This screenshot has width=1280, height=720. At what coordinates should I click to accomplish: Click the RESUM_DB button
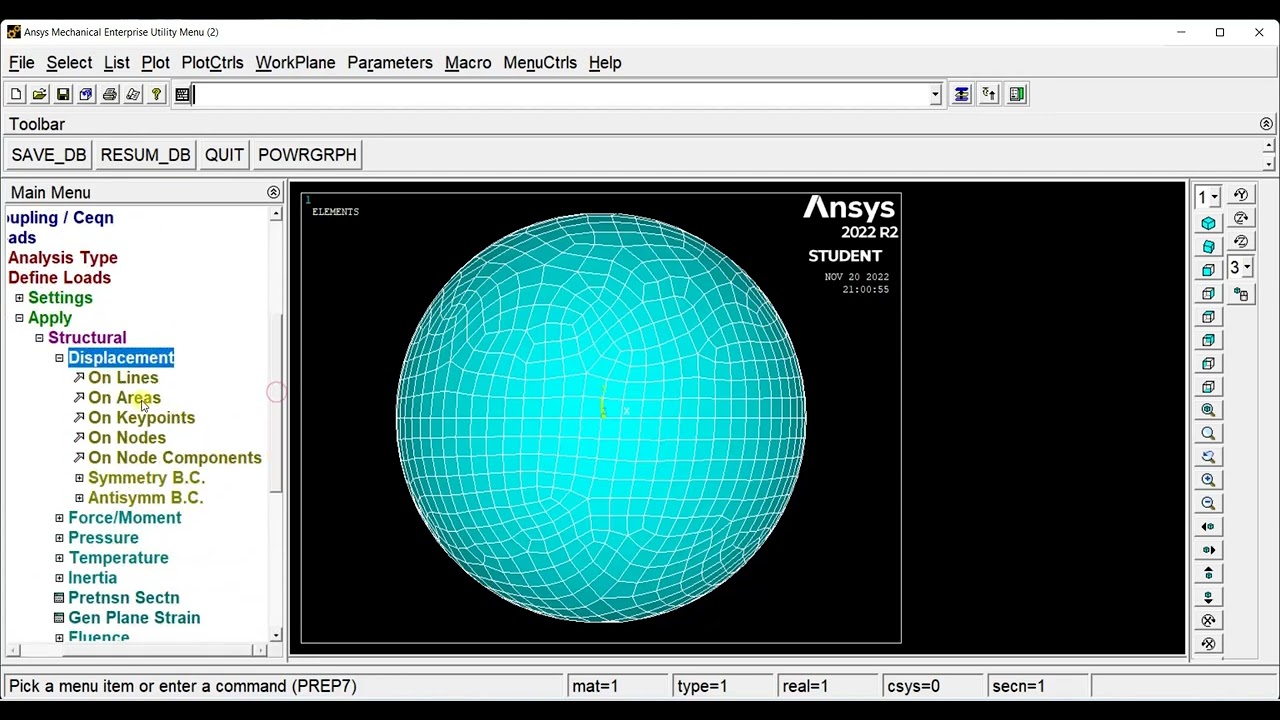pos(145,155)
